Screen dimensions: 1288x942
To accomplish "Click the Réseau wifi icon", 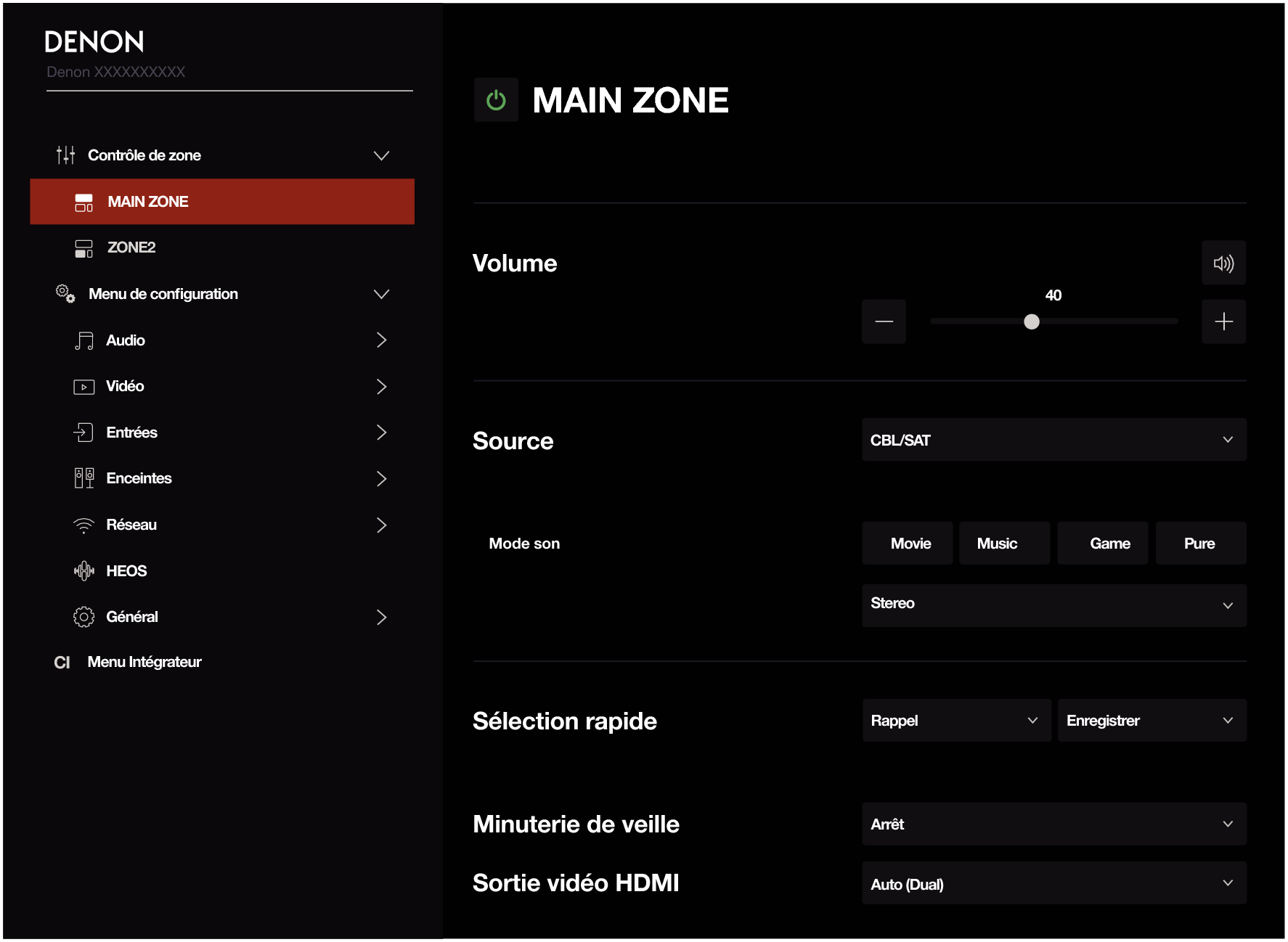I will [x=84, y=525].
